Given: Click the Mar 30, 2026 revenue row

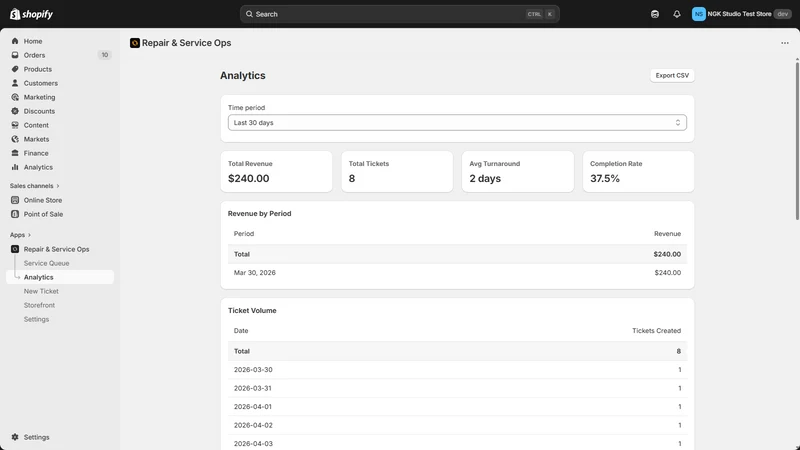Looking at the screenshot, I should (x=457, y=272).
